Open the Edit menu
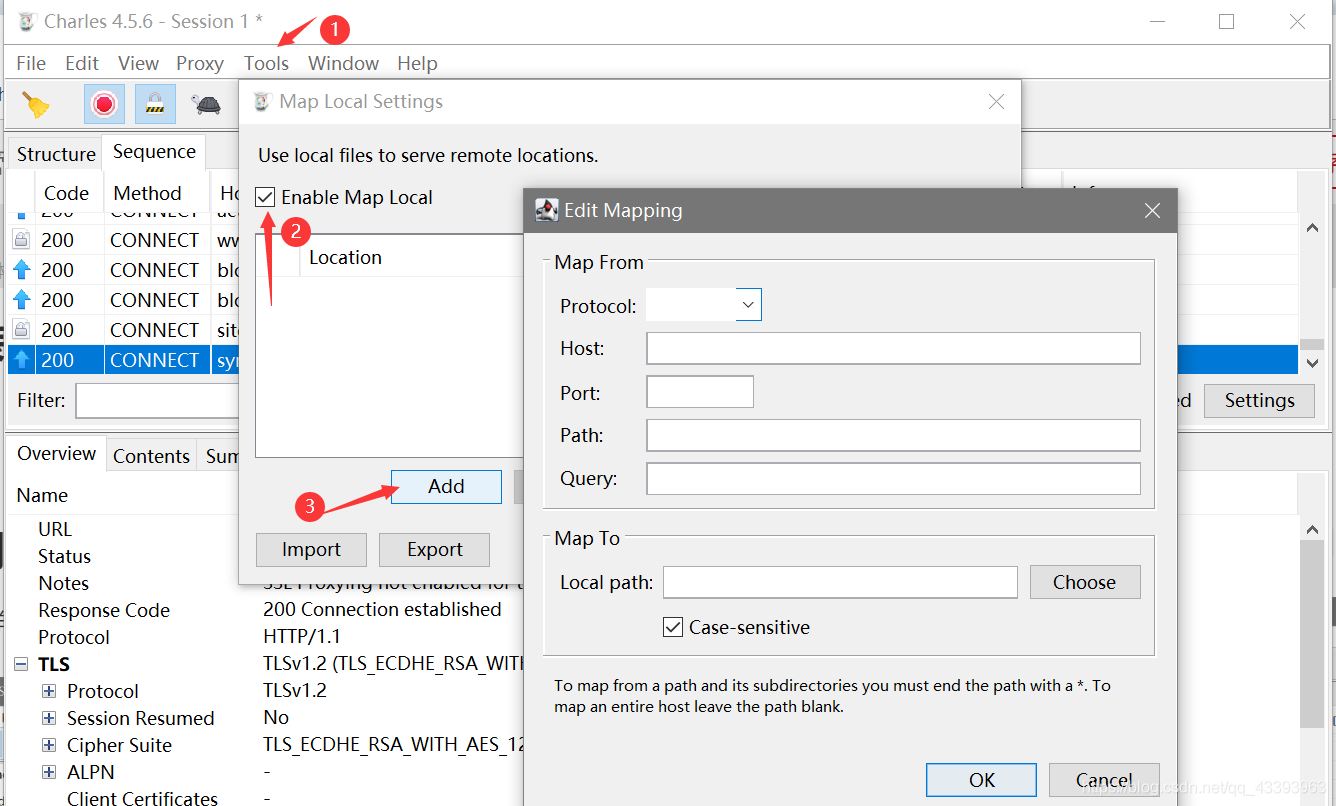The image size is (1336, 806). [82, 63]
